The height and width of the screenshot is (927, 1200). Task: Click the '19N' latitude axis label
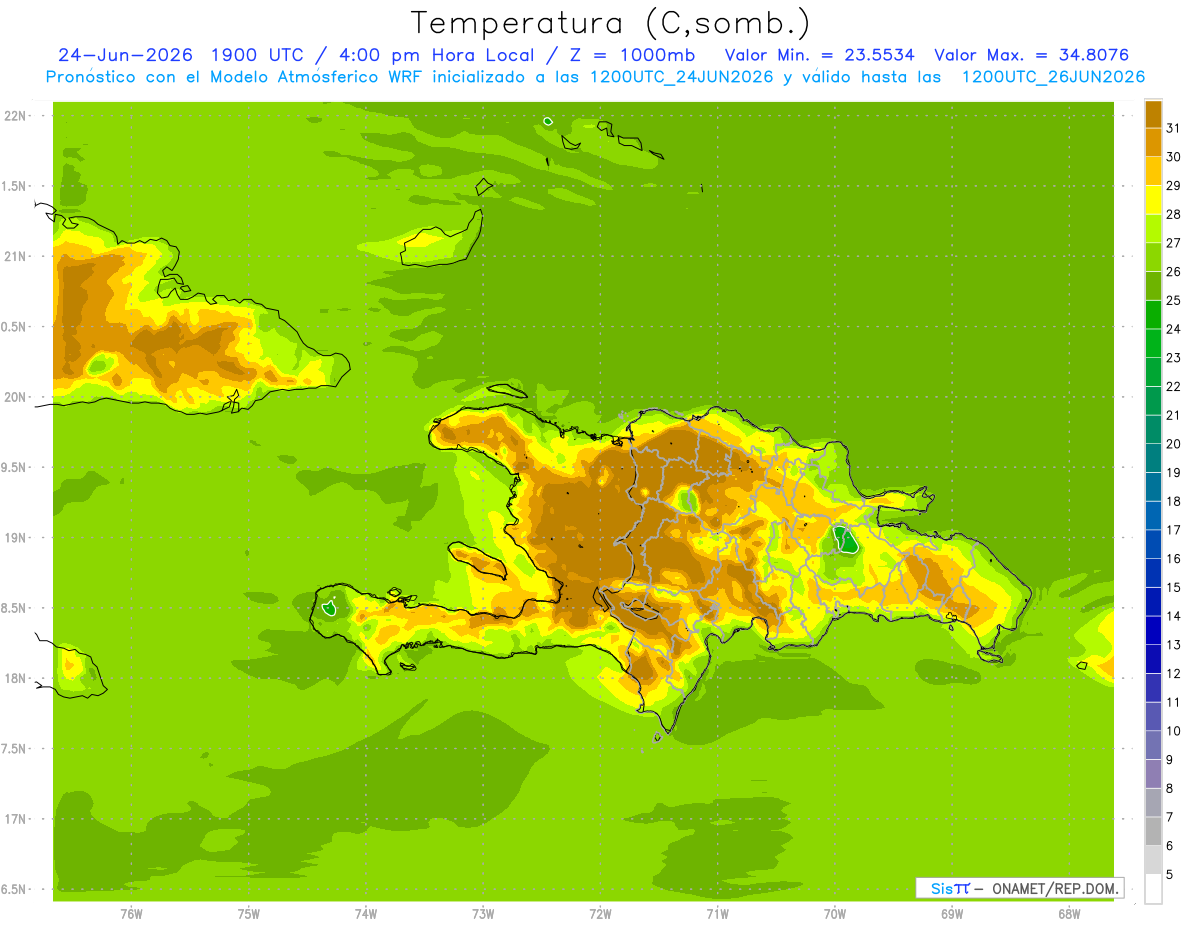click(x=17, y=538)
